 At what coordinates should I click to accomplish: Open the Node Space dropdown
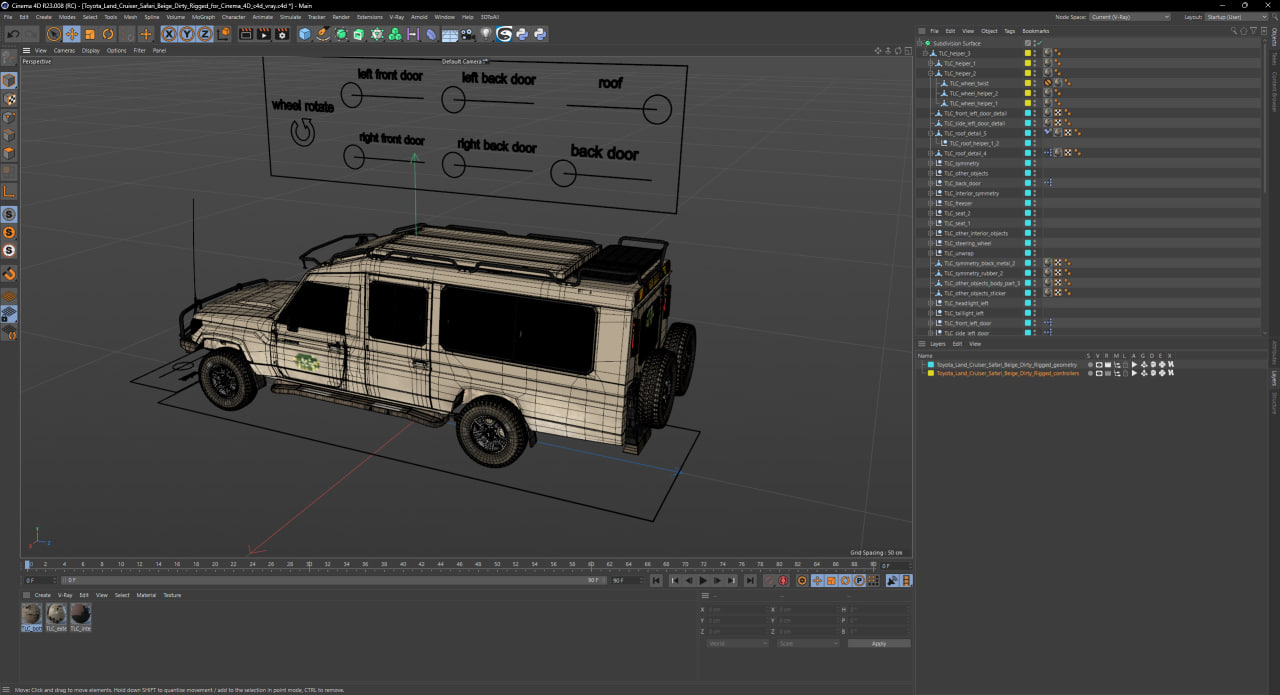click(1129, 17)
